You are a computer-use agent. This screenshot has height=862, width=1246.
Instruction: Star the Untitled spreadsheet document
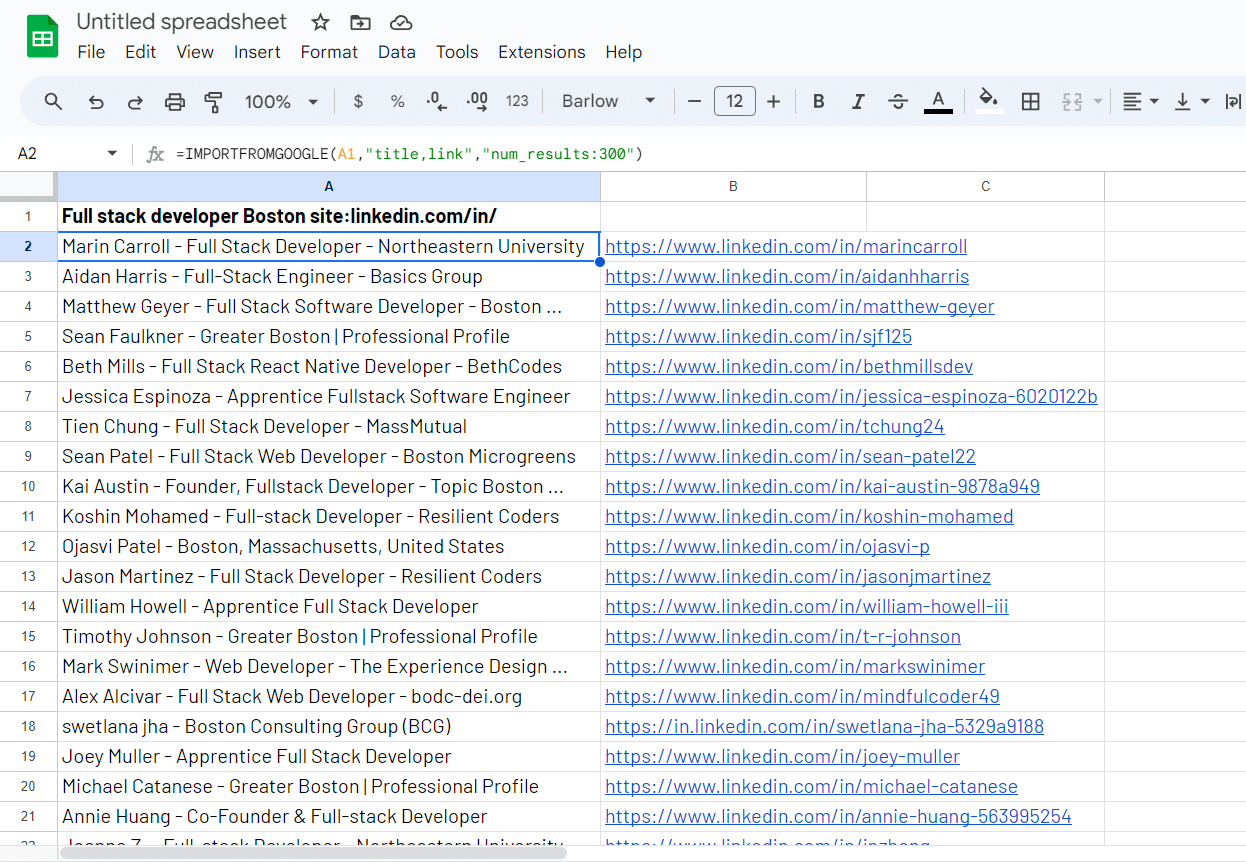pyautogui.click(x=320, y=22)
